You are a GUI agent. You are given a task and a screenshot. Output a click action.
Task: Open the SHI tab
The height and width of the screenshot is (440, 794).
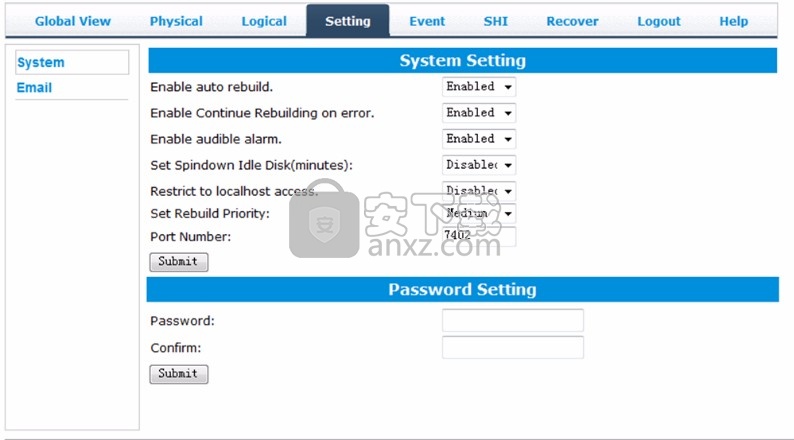pyautogui.click(x=495, y=21)
